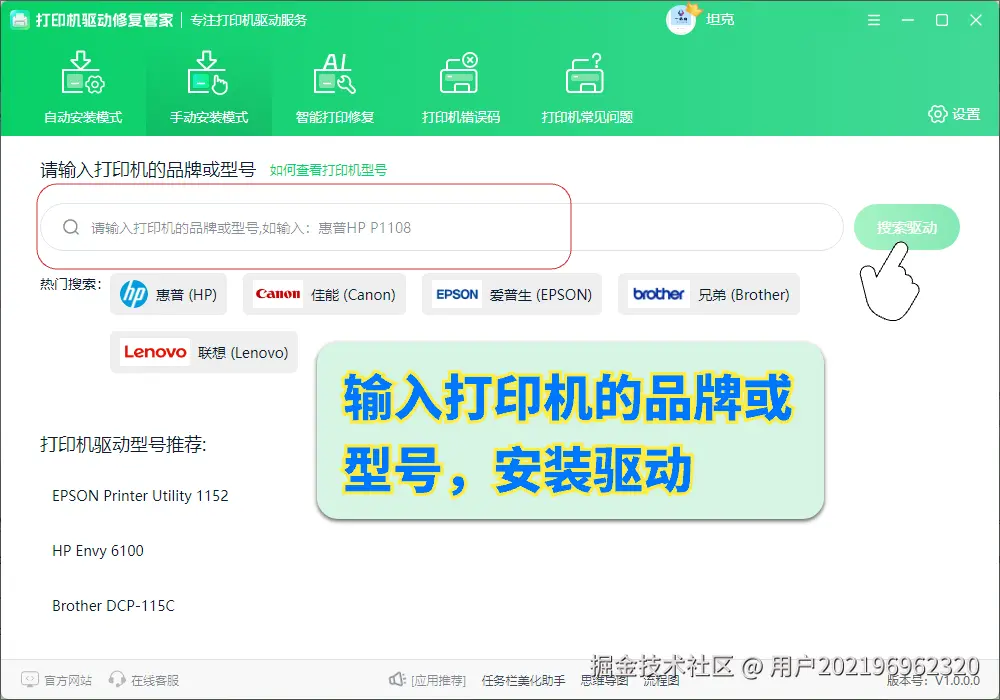
Task: Select the 兄弟 (Brother) hot search brand
Action: (x=709, y=294)
